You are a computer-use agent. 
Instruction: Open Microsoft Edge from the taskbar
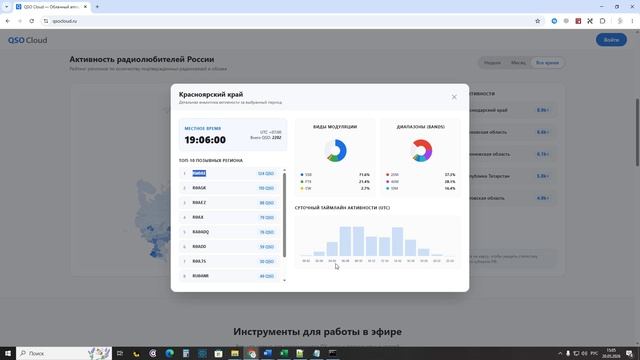(169, 353)
